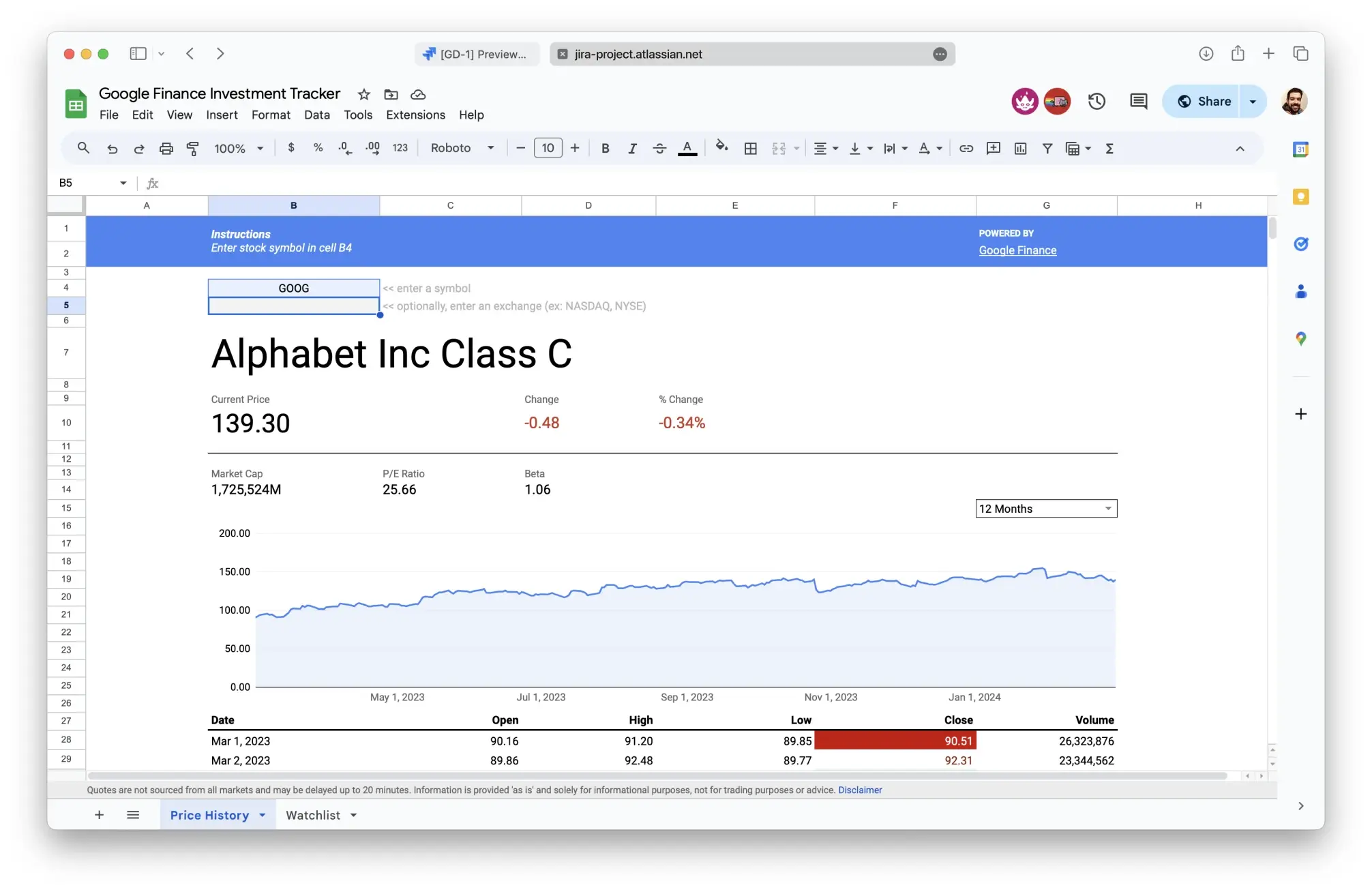Viewport: 1372px width, 892px height.
Task: Redo the last action
Action: click(139, 148)
